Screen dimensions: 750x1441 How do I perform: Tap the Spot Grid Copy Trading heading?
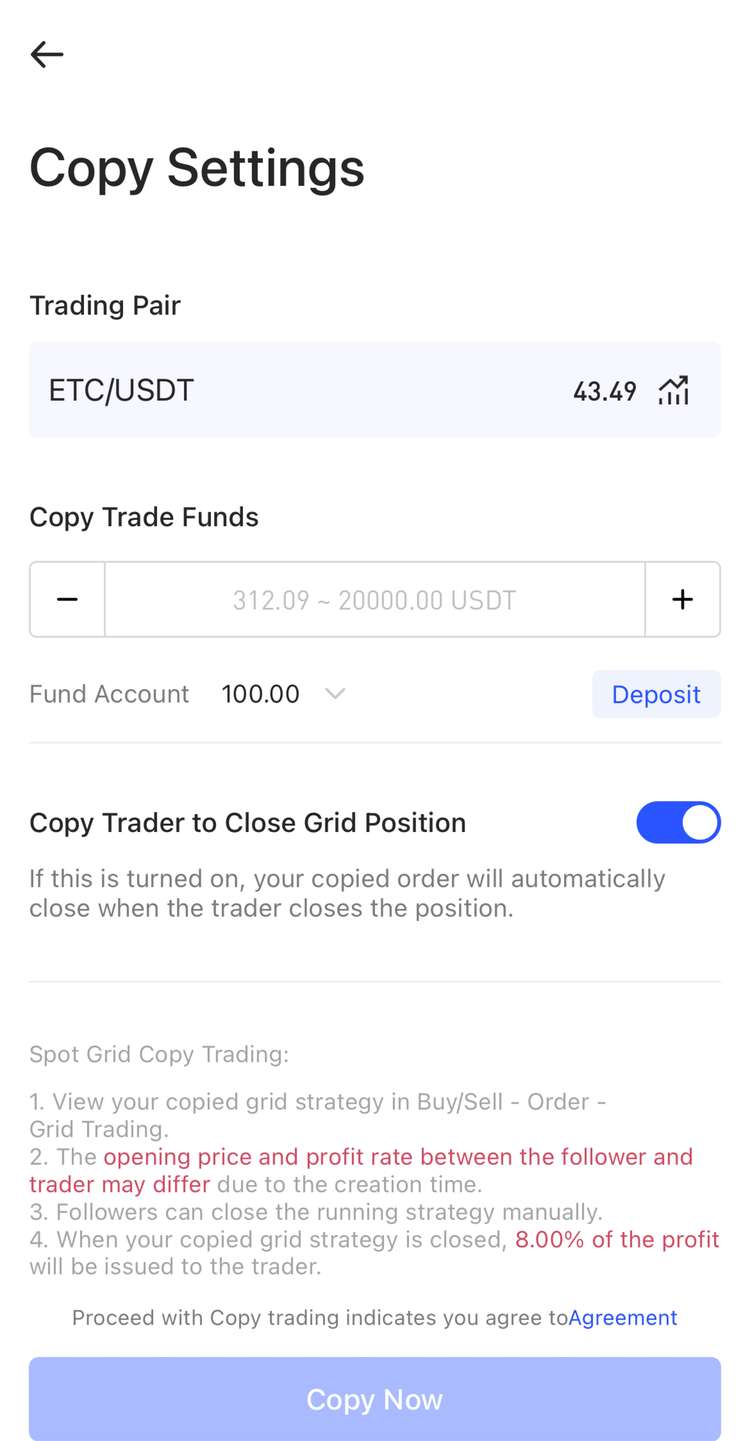159,1054
